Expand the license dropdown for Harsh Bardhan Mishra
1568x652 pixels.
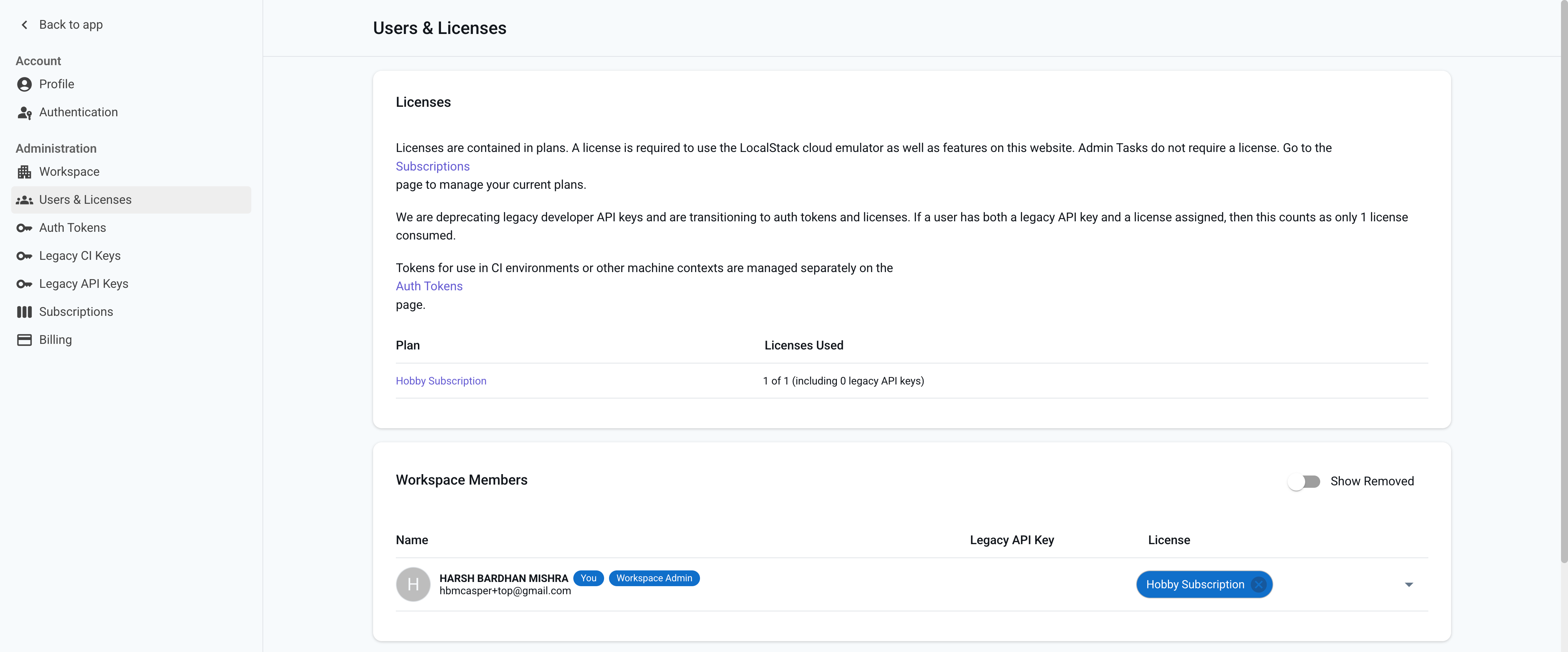click(x=1409, y=584)
